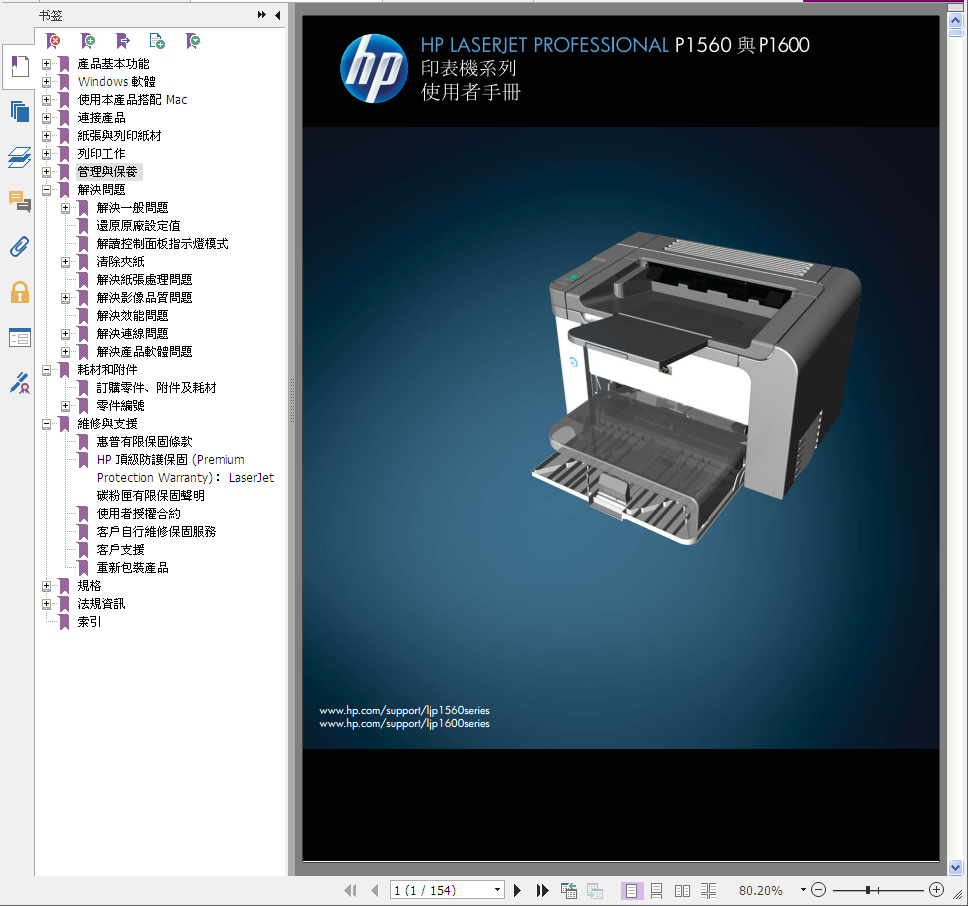
Task: Open the 重新包裝產品 bookmark
Action: [132, 567]
